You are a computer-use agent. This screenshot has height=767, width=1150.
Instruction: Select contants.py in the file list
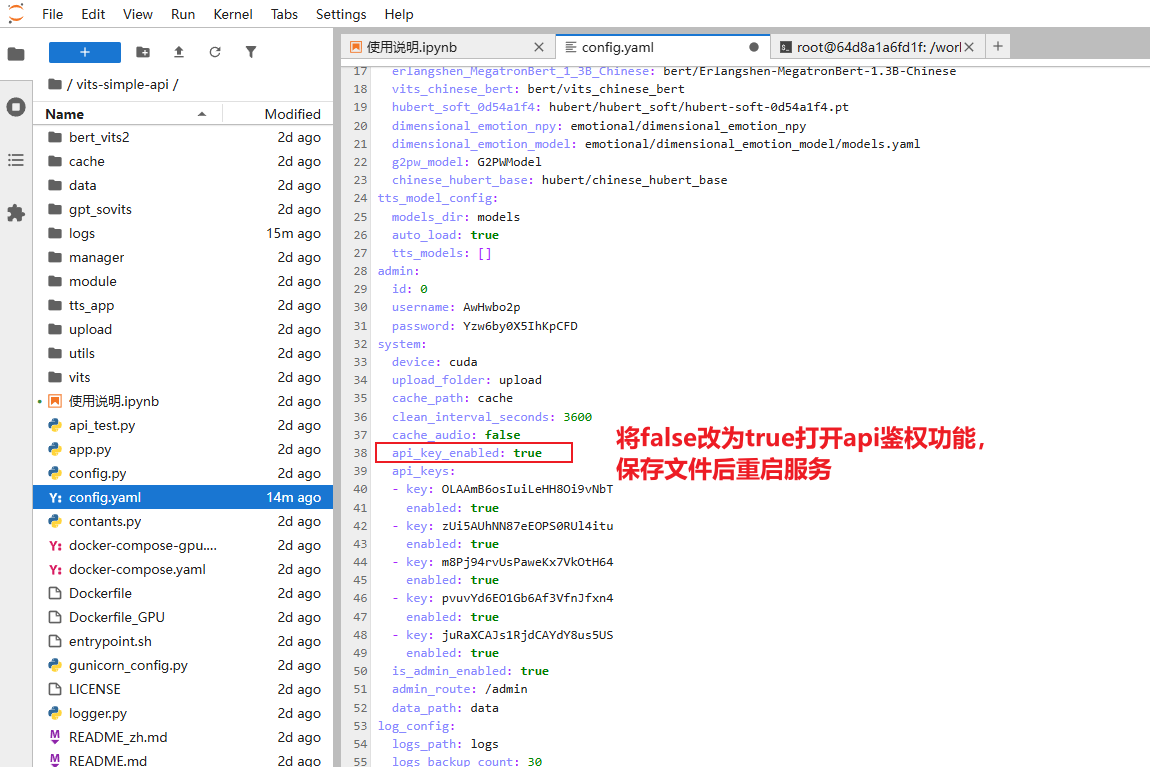coord(183,521)
